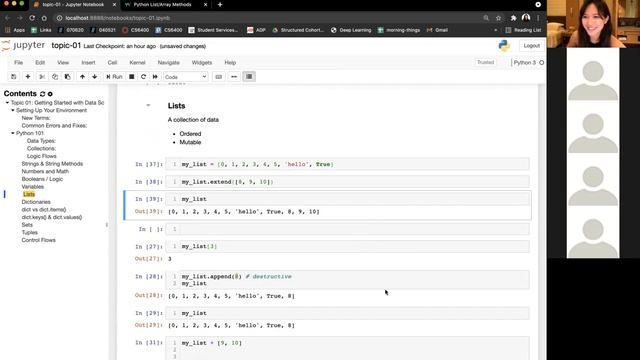Image resolution: width=640 pixels, height=360 pixels.
Task: Collapse the Setting Up Your Environment node
Action: 13,111
